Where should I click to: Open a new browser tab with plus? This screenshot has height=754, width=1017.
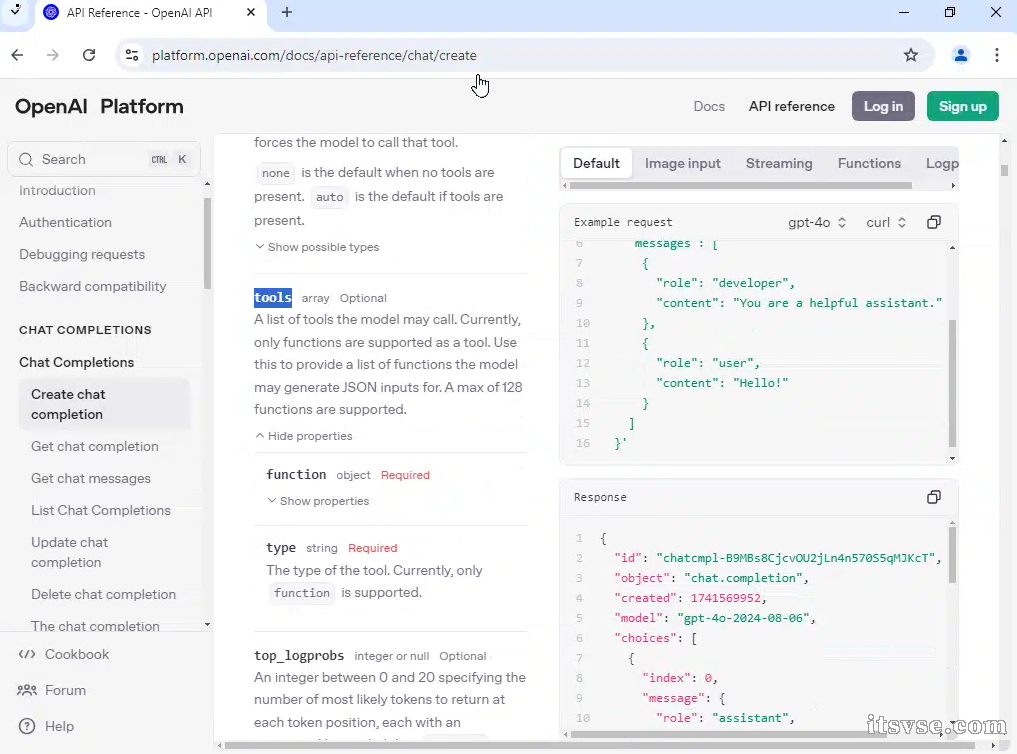pyautogui.click(x=287, y=12)
